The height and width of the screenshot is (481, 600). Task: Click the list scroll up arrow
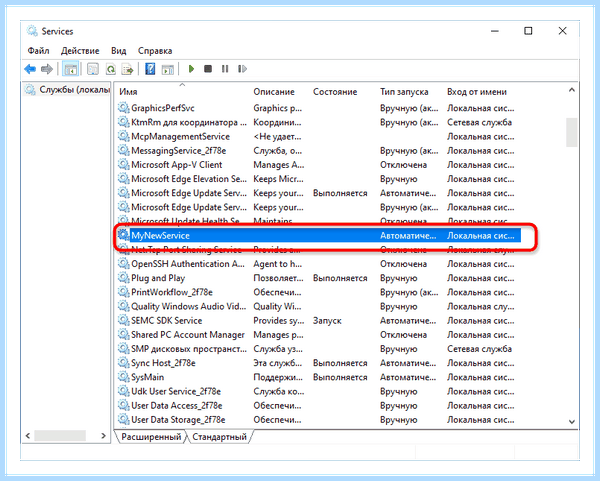click(x=572, y=90)
